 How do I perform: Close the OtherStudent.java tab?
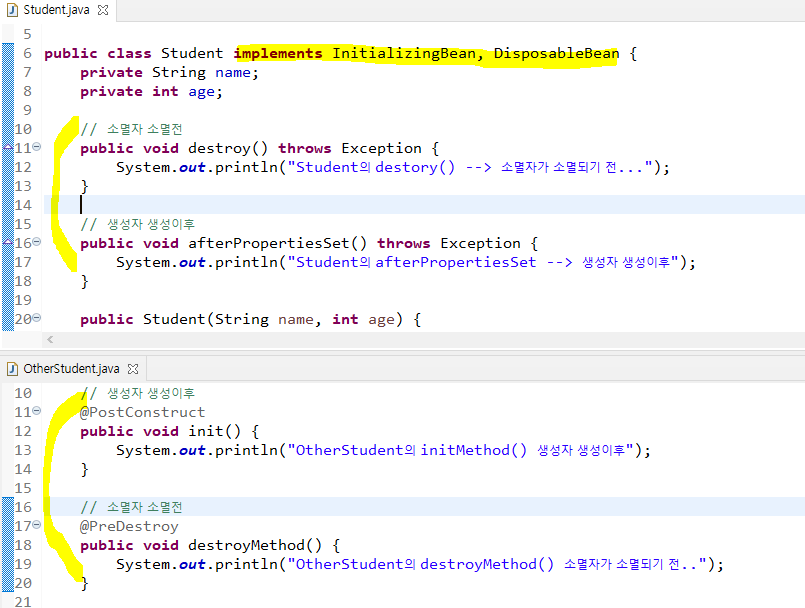[133, 369]
